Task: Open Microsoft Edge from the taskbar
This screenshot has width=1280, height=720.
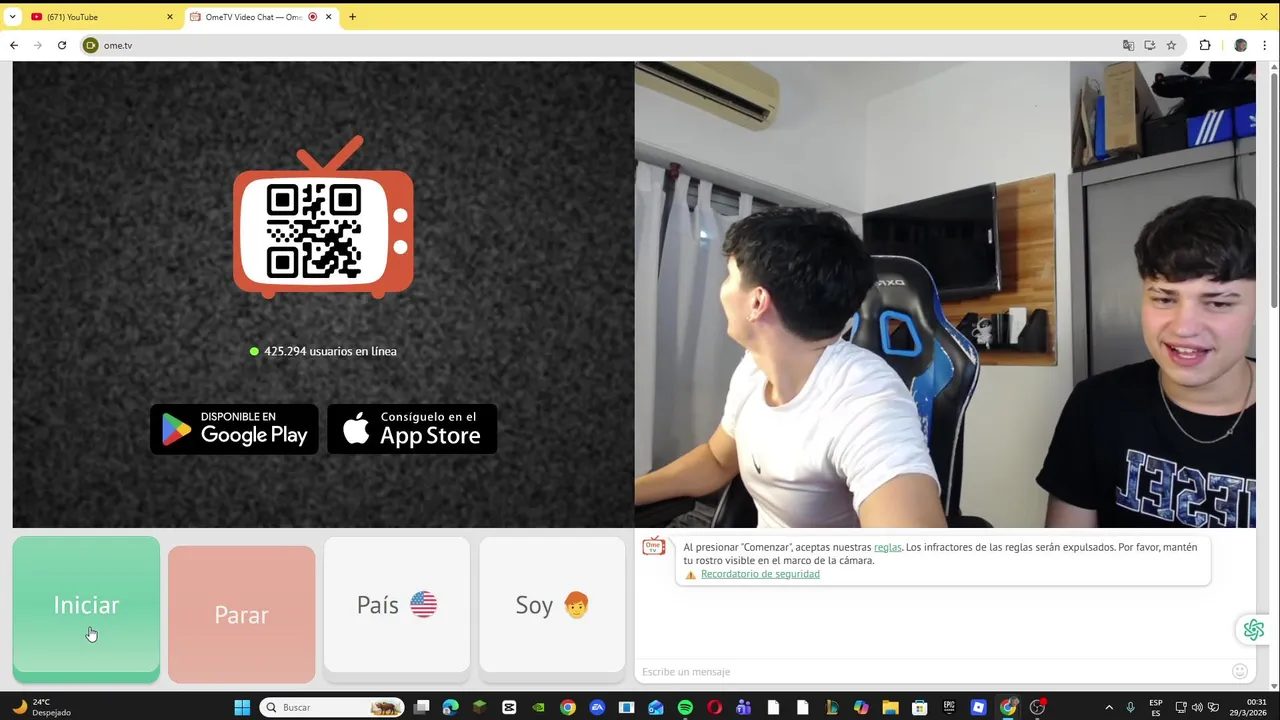Action: click(x=450, y=707)
